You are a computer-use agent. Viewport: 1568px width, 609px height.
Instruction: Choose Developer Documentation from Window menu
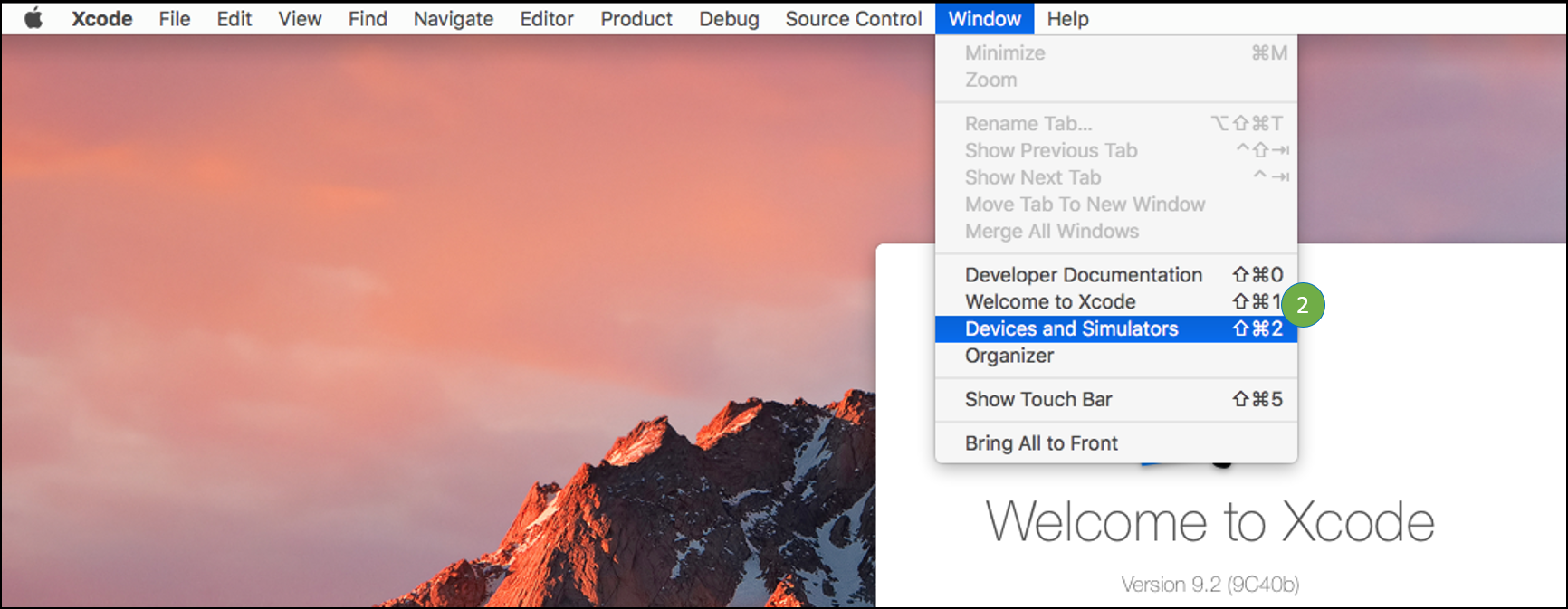tap(1083, 274)
